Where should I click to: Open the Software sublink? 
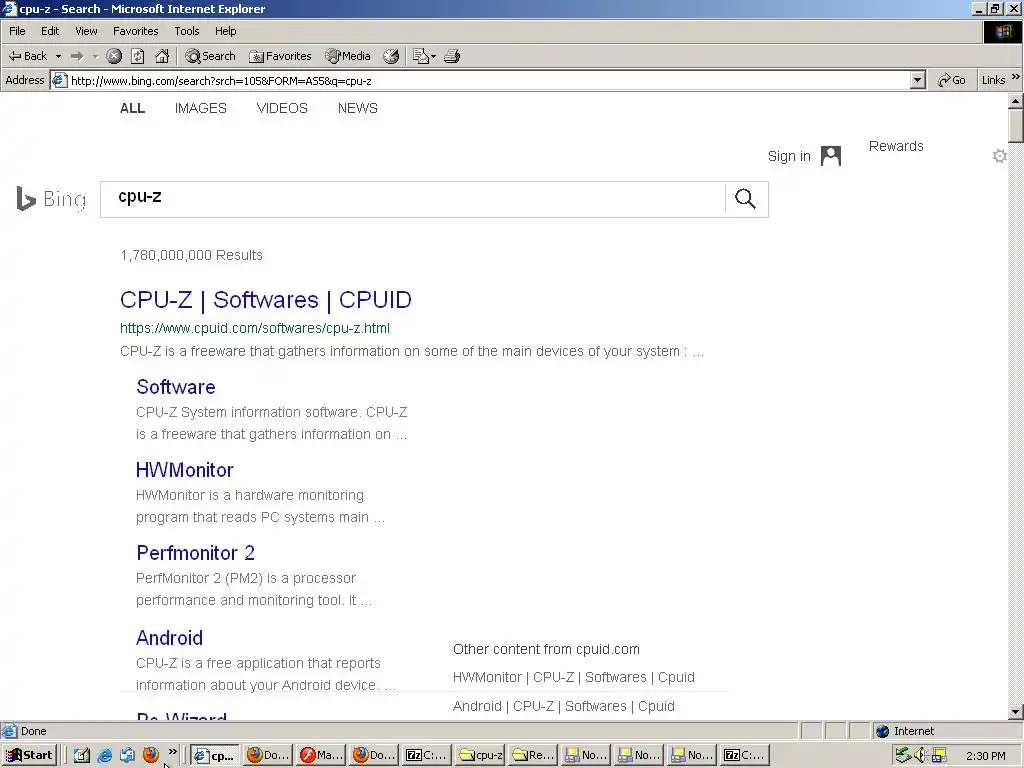pos(176,387)
